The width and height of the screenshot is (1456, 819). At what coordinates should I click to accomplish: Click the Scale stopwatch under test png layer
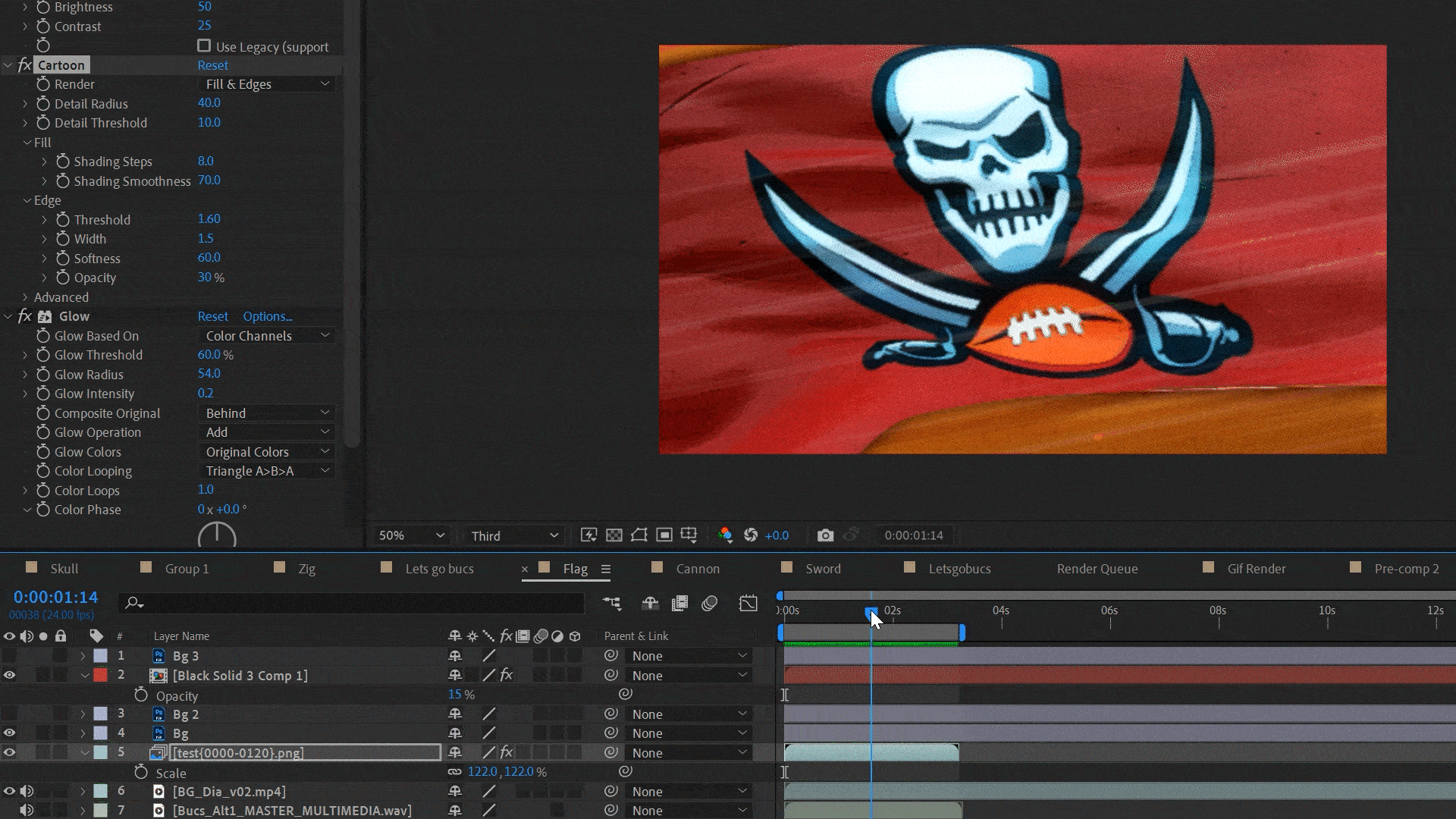pyautogui.click(x=141, y=772)
